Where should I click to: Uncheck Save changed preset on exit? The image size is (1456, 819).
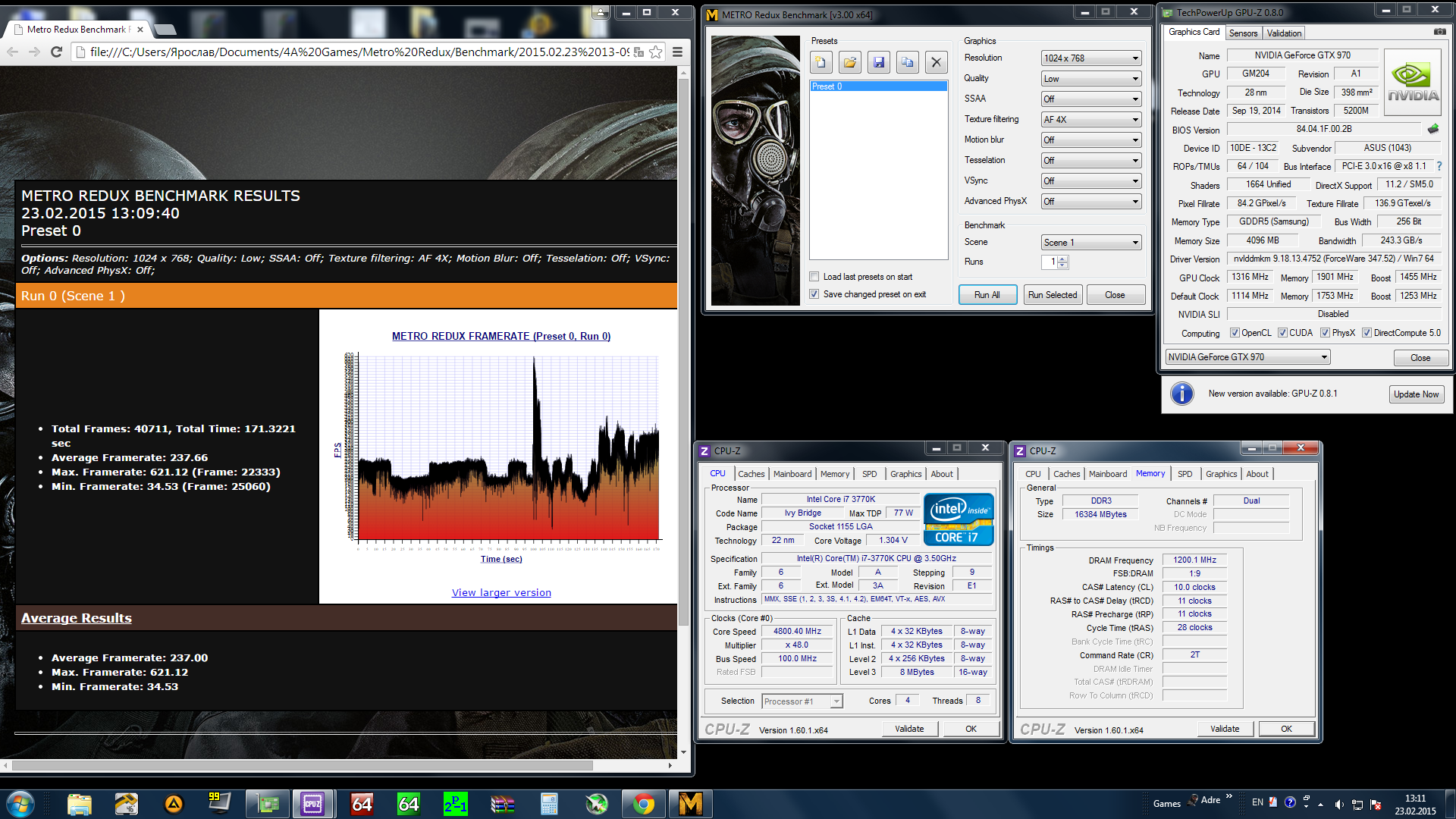click(814, 294)
